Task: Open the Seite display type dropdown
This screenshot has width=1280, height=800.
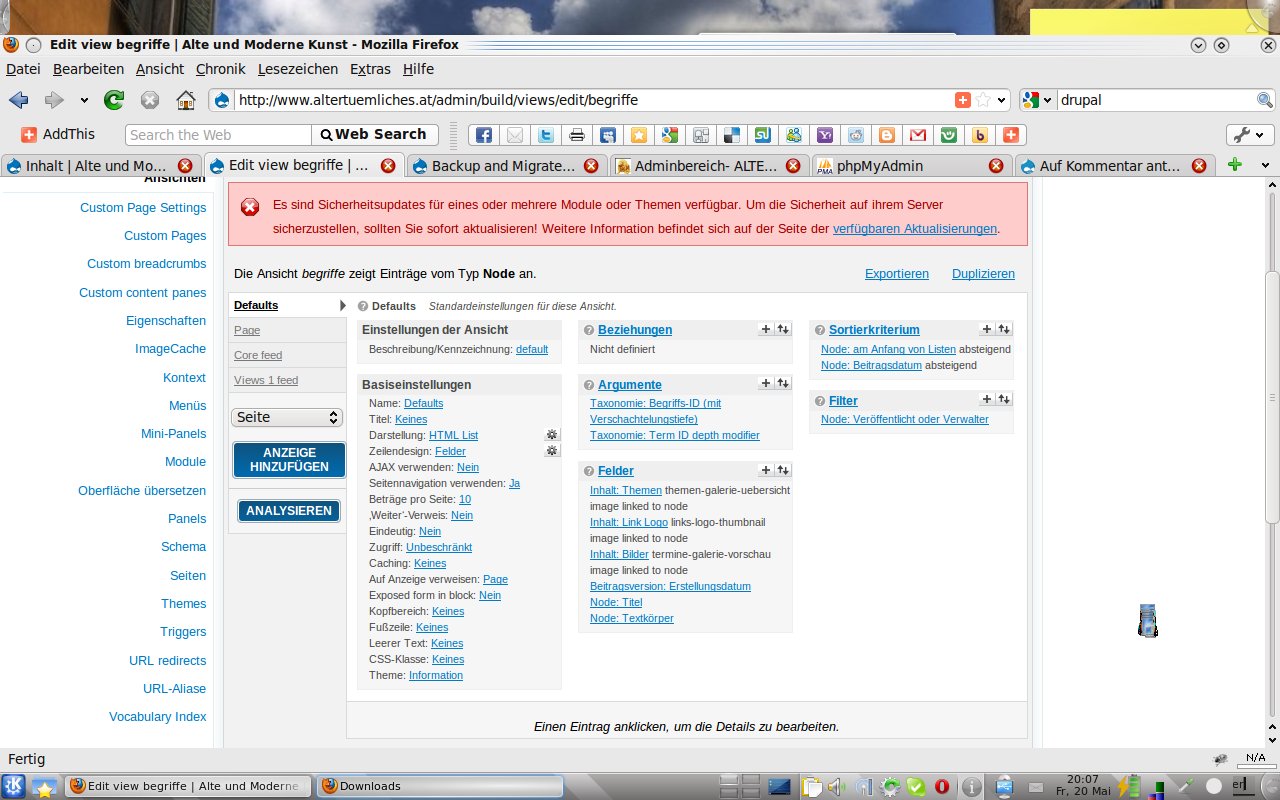Action: pyautogui.click(x=287, y=417)
